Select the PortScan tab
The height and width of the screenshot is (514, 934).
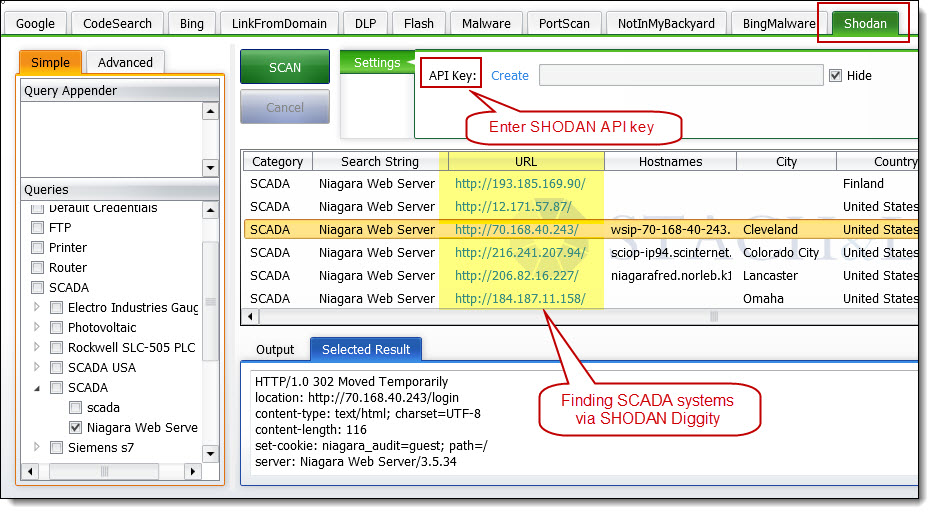(564, 24)
